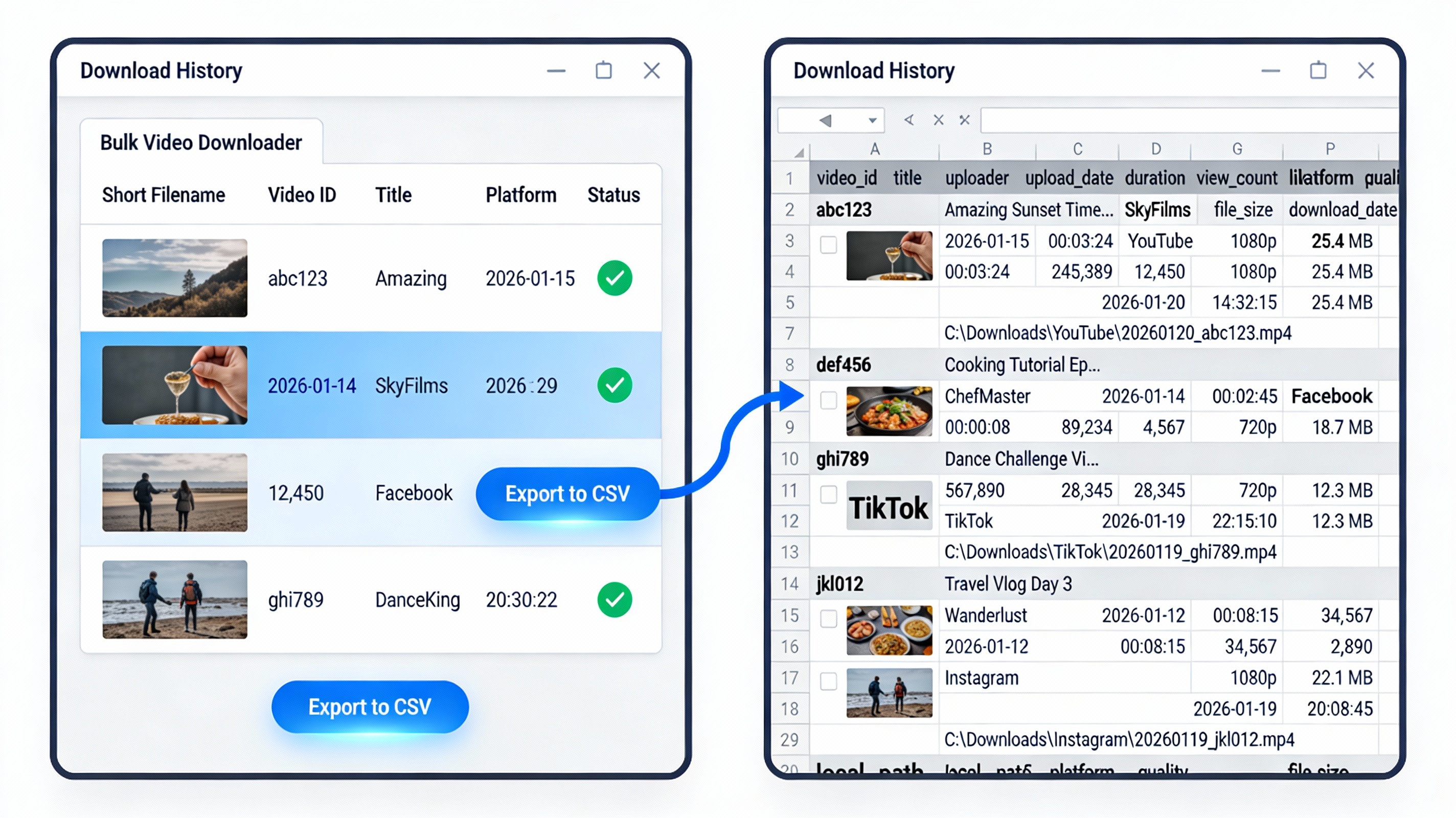Select row header 8 in spreadsheet
Screen dimensions: 1456x818
coord(790,365)
